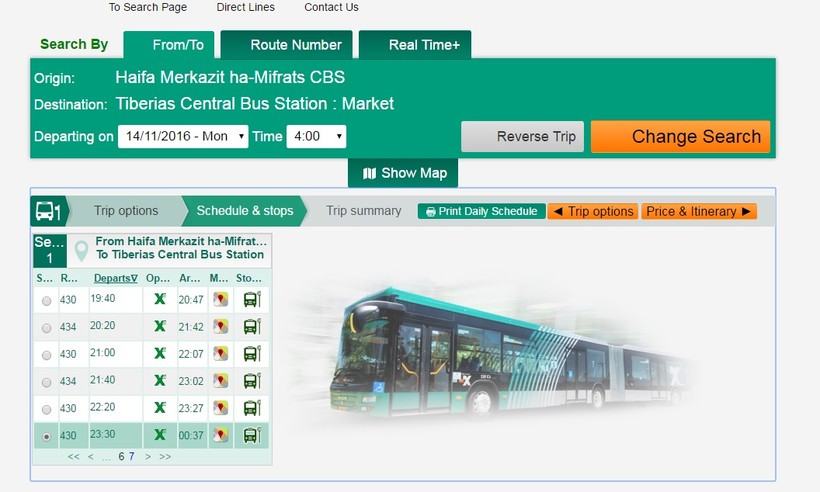Click the Reverse Trip button
The image size is (820, 492).
pos(522,137)
